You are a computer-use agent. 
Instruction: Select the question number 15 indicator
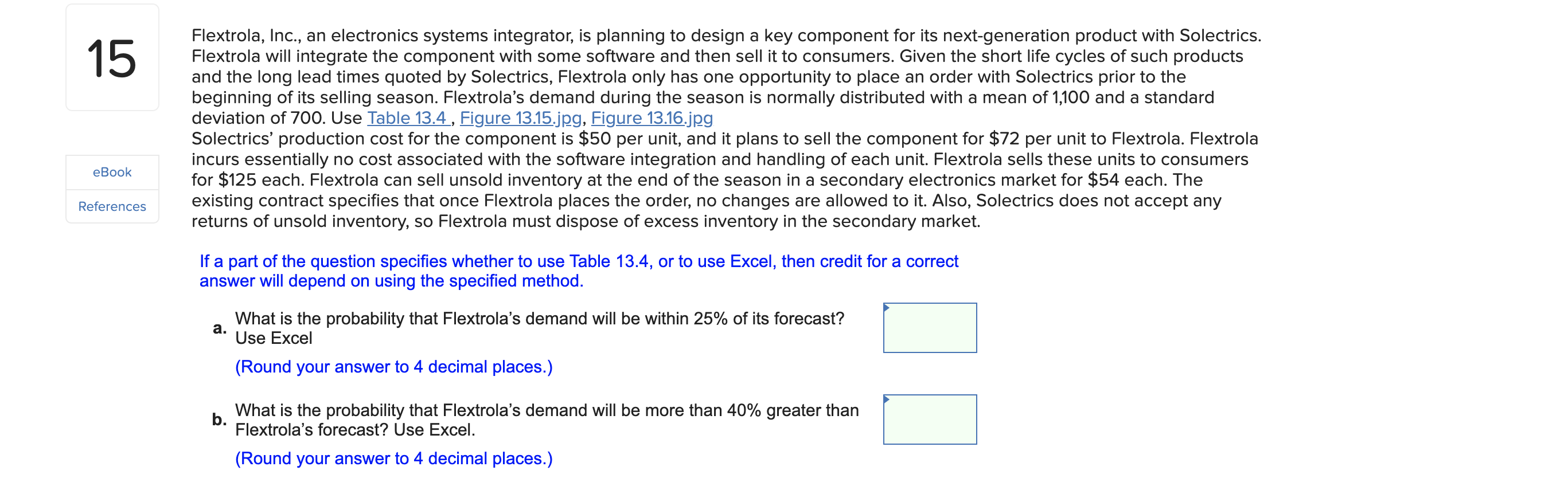pos(112,59)
